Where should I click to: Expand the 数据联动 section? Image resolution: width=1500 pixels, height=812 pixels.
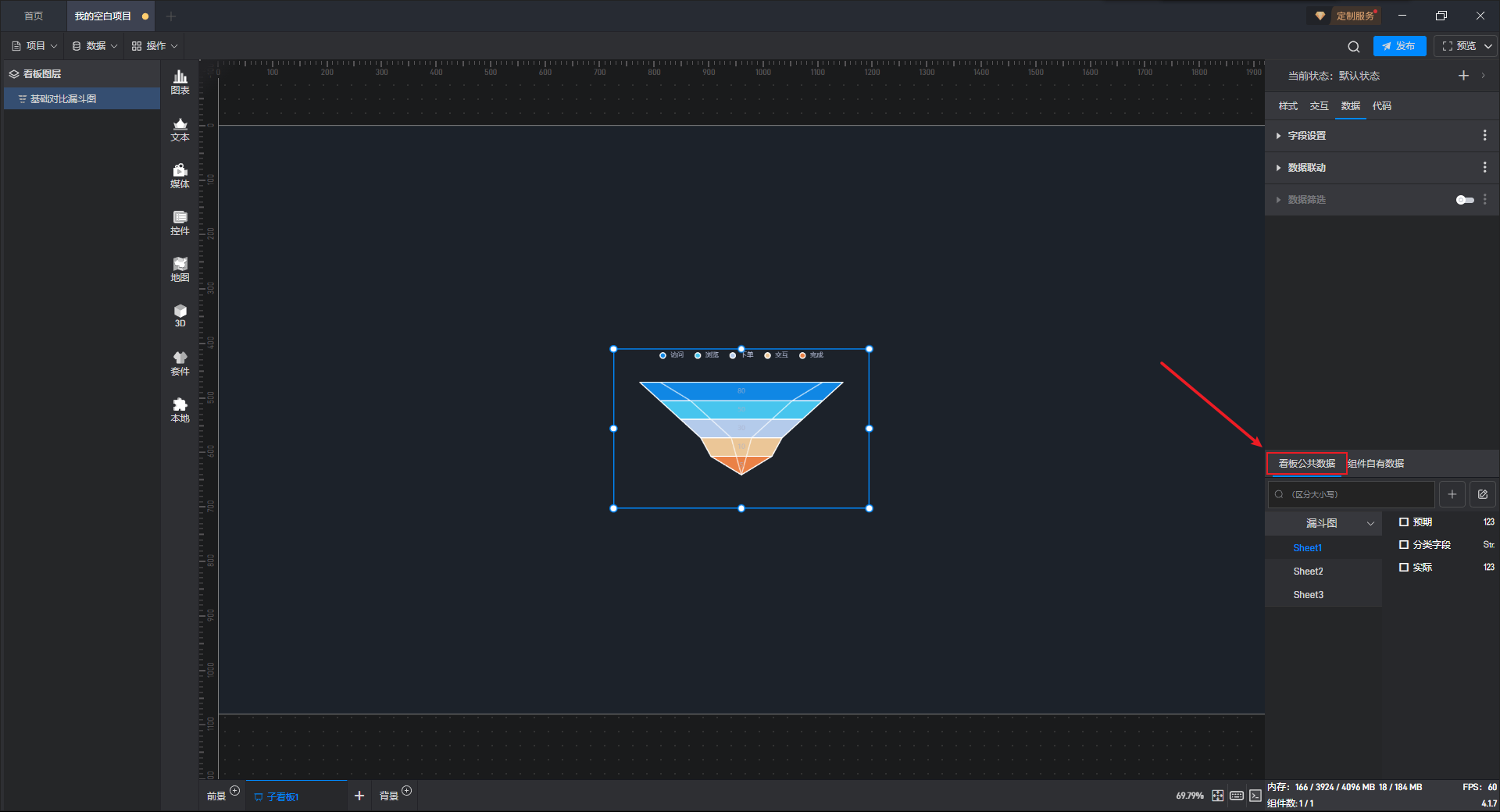1279,168
